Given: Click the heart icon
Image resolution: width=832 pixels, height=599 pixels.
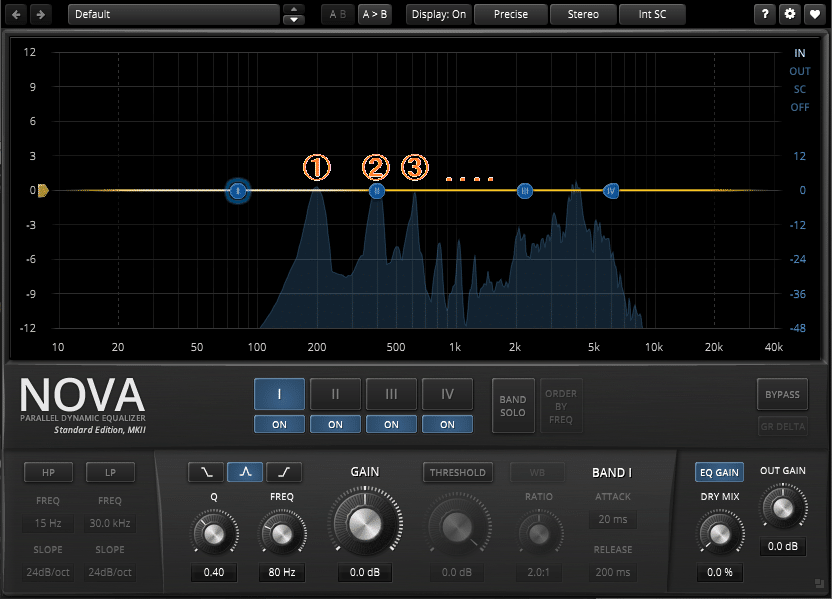Looking at the screenshot, I should pos(814,14).
